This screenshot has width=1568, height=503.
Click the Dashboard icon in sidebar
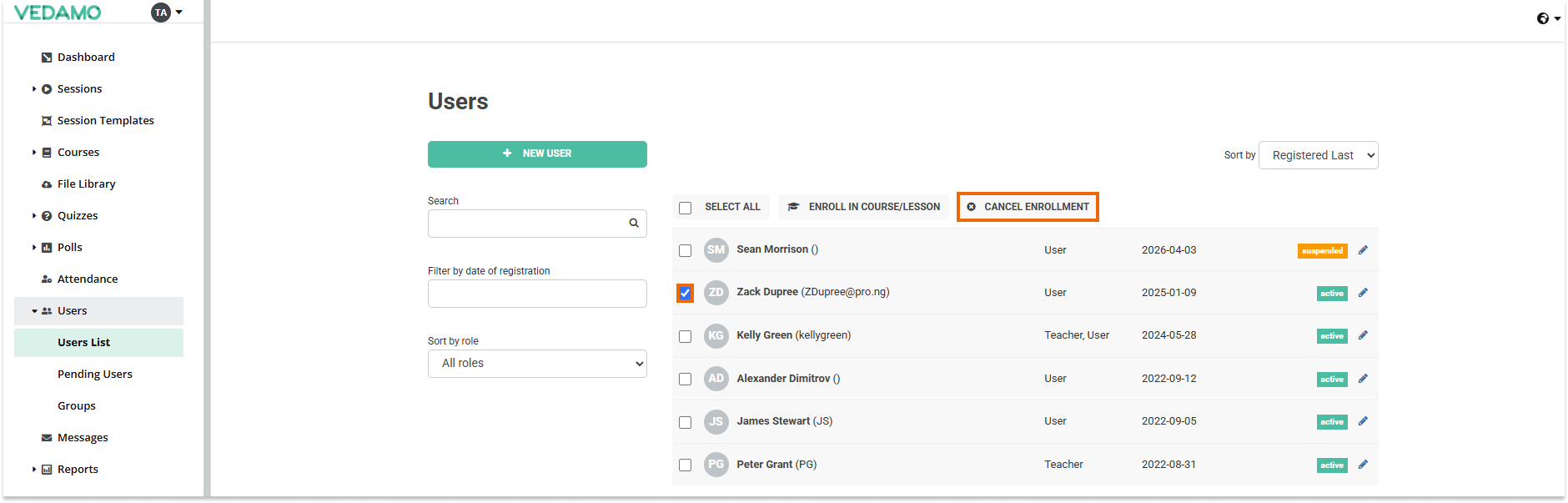[x=47, y=58]
